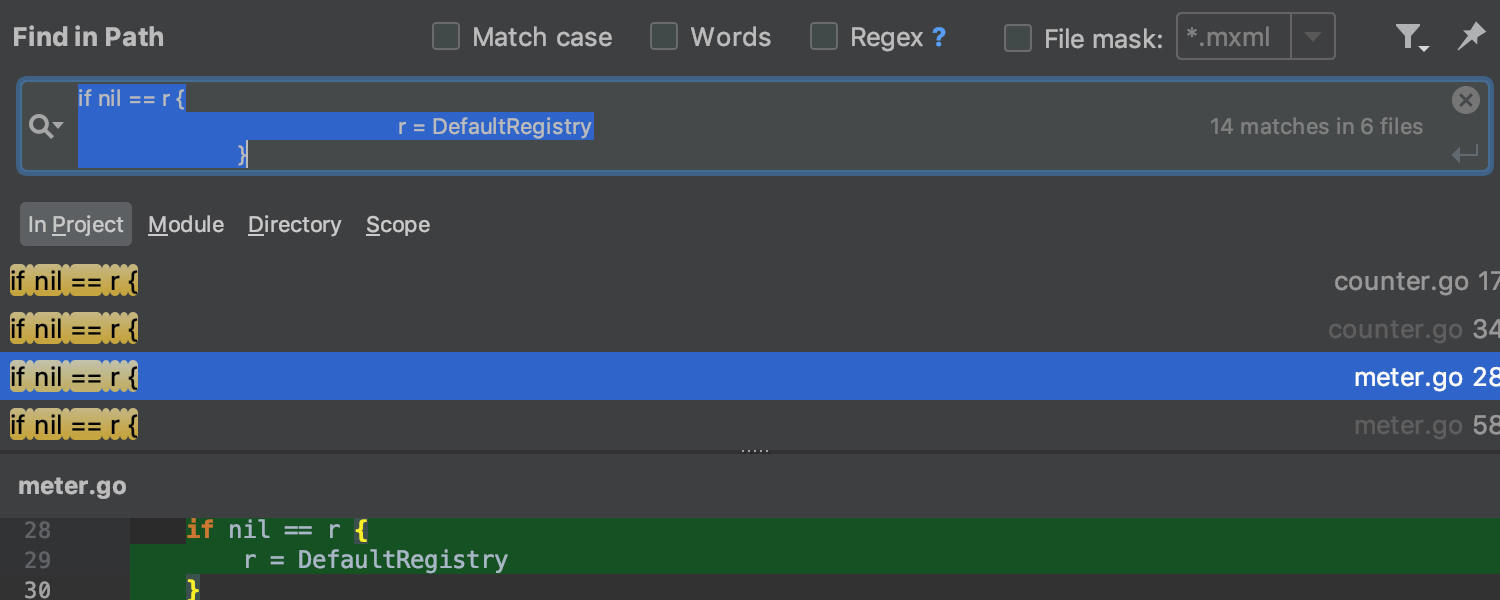
Task: Switch to the Module tab
Action: 186,225
